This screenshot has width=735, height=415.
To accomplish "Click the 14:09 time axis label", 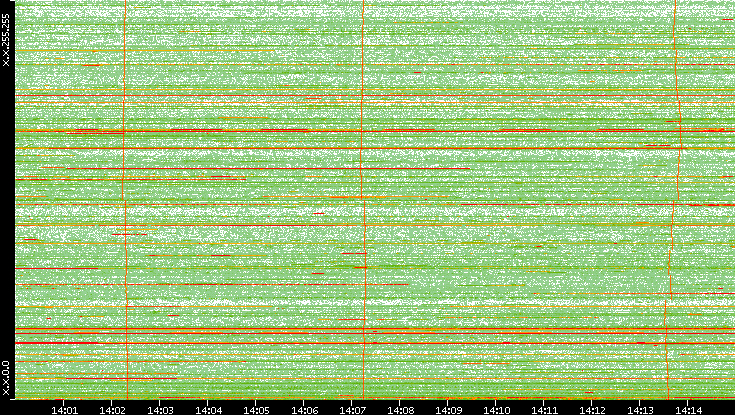I will pos(448,410).
